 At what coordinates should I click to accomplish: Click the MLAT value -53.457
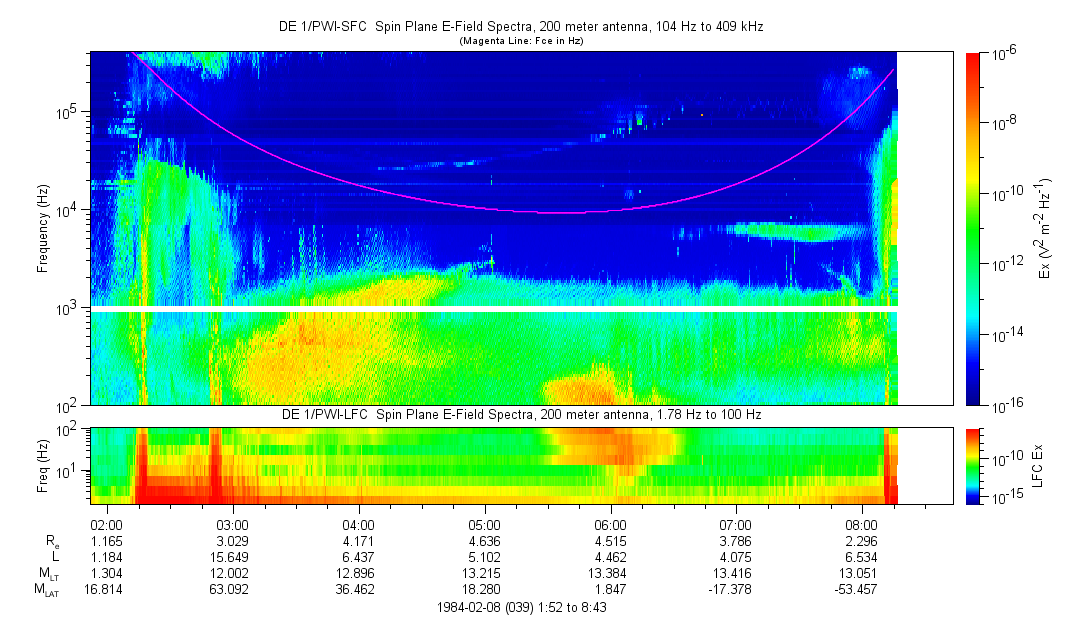(856, 589)
